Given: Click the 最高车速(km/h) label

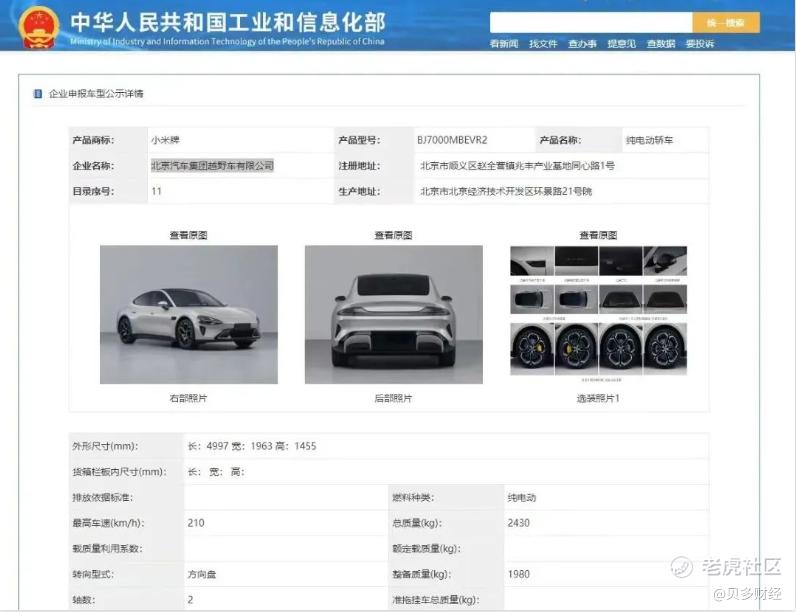Looking at the screenshot, I should pyautogui.click(x=109, y=523).
